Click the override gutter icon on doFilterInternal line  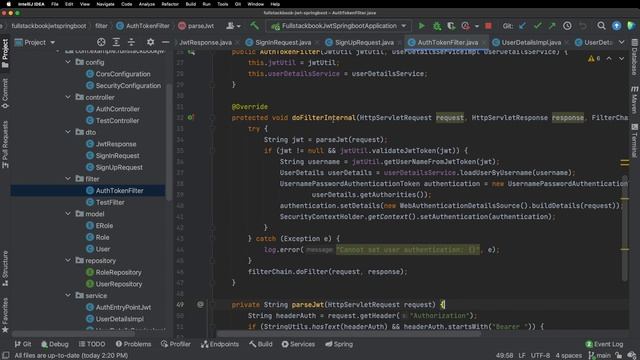pos(191,118)
